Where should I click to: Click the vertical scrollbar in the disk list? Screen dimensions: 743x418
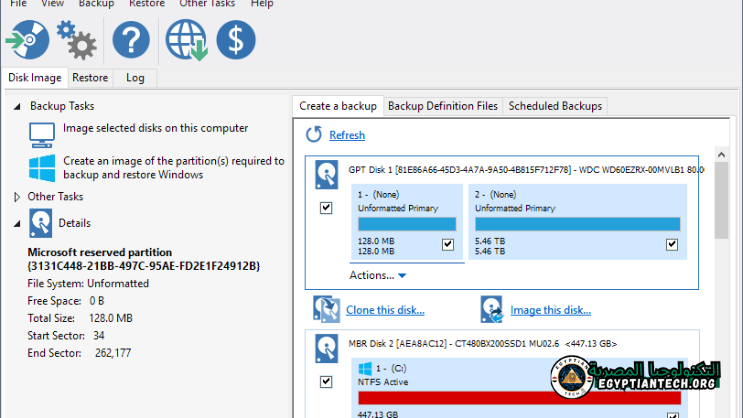click(720, 200)
